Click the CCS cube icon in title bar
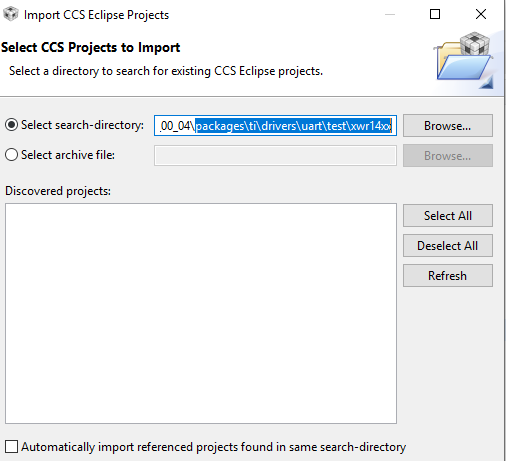506x461 pixels. [10, 14]
